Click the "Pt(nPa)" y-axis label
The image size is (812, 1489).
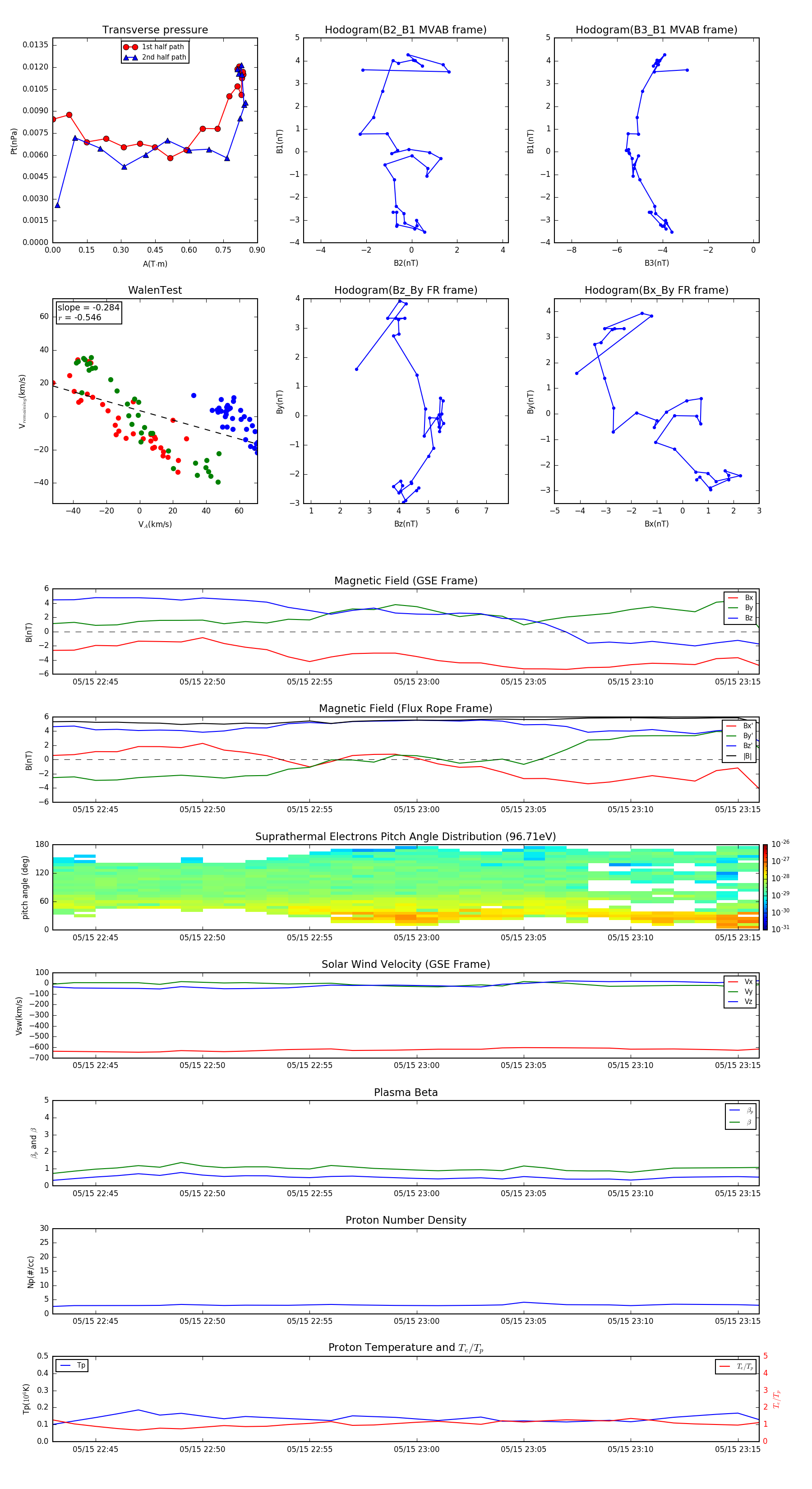pos(14,140)
